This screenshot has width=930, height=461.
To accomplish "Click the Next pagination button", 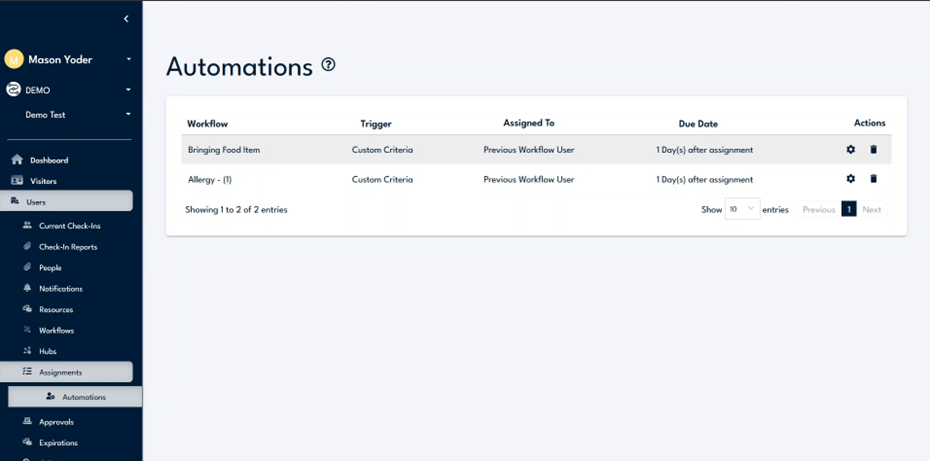I will 872,210.
